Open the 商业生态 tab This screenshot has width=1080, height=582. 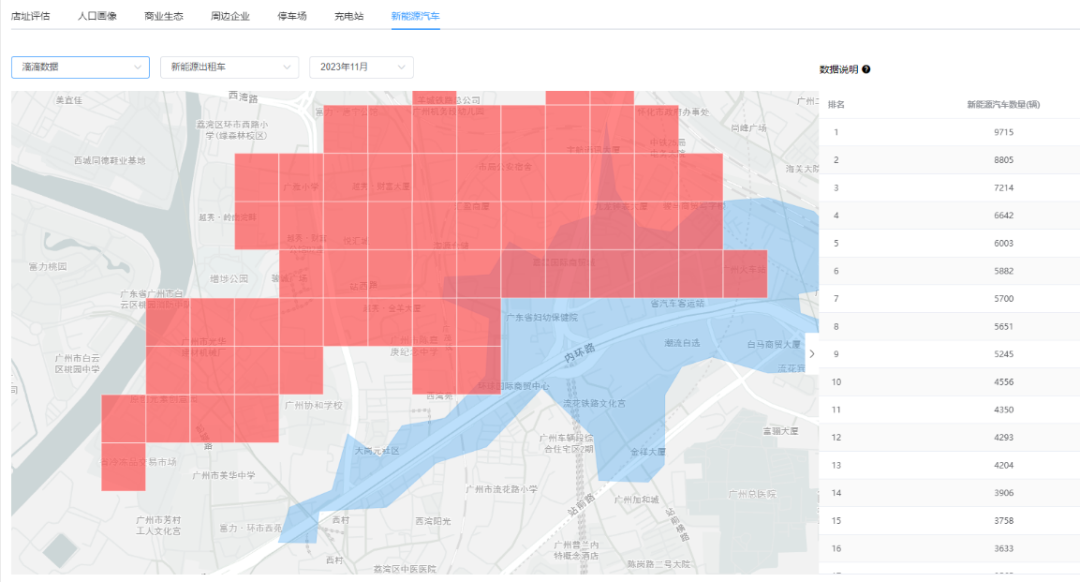pyautogui.click(x=164, y=16)
